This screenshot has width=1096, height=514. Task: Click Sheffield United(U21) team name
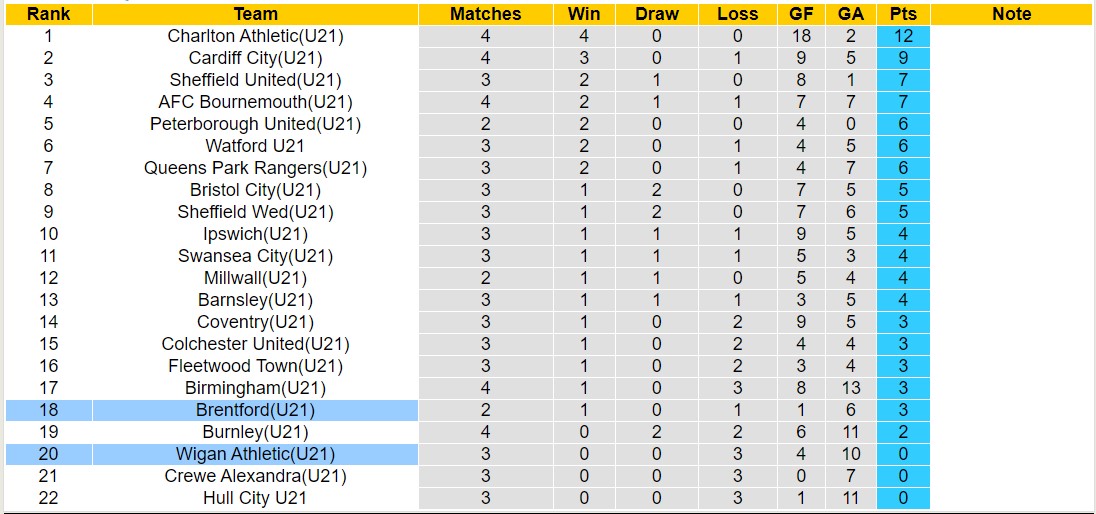[255, 80]
